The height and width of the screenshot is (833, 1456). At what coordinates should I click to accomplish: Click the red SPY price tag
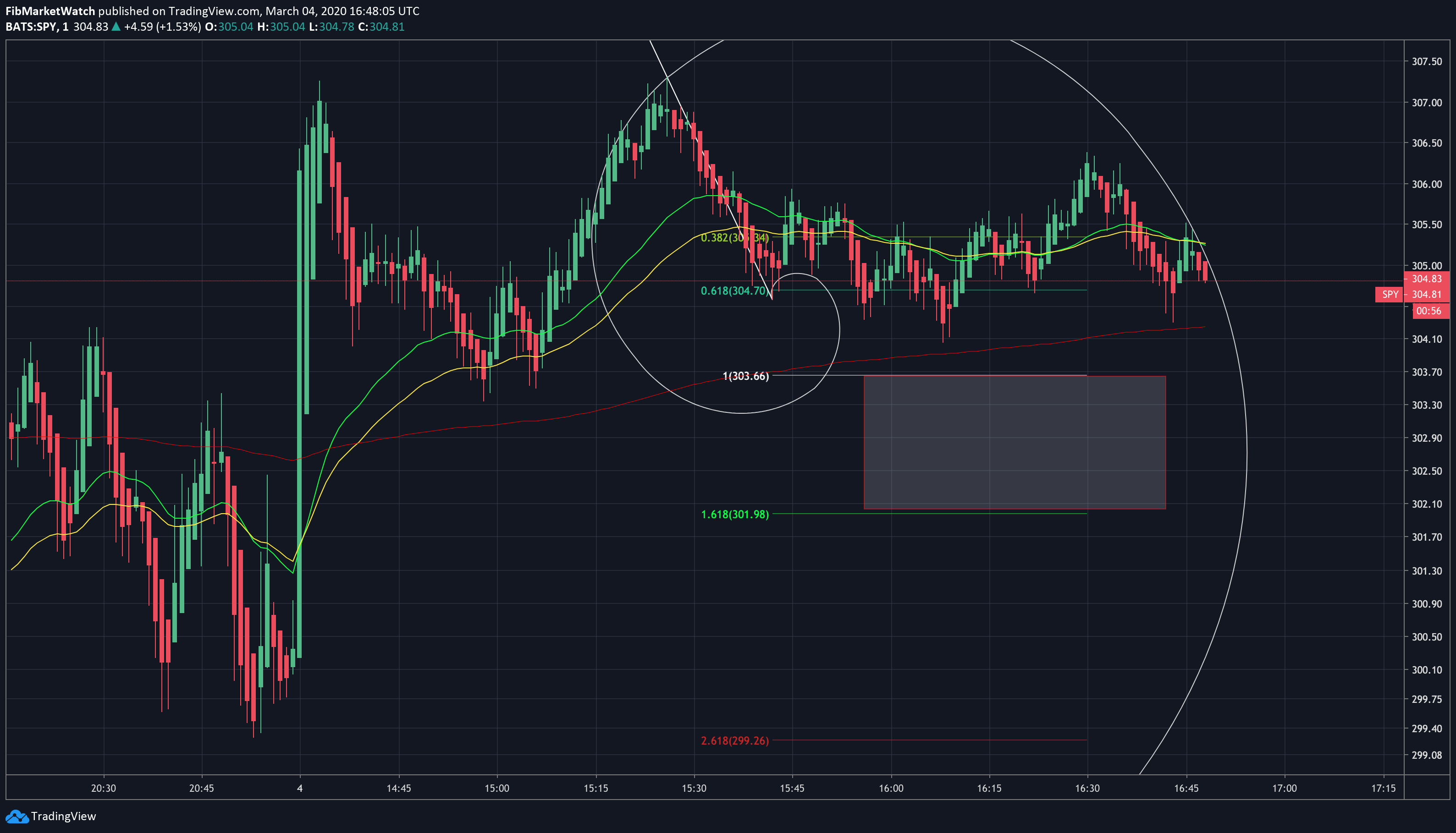pos(1390,295)
